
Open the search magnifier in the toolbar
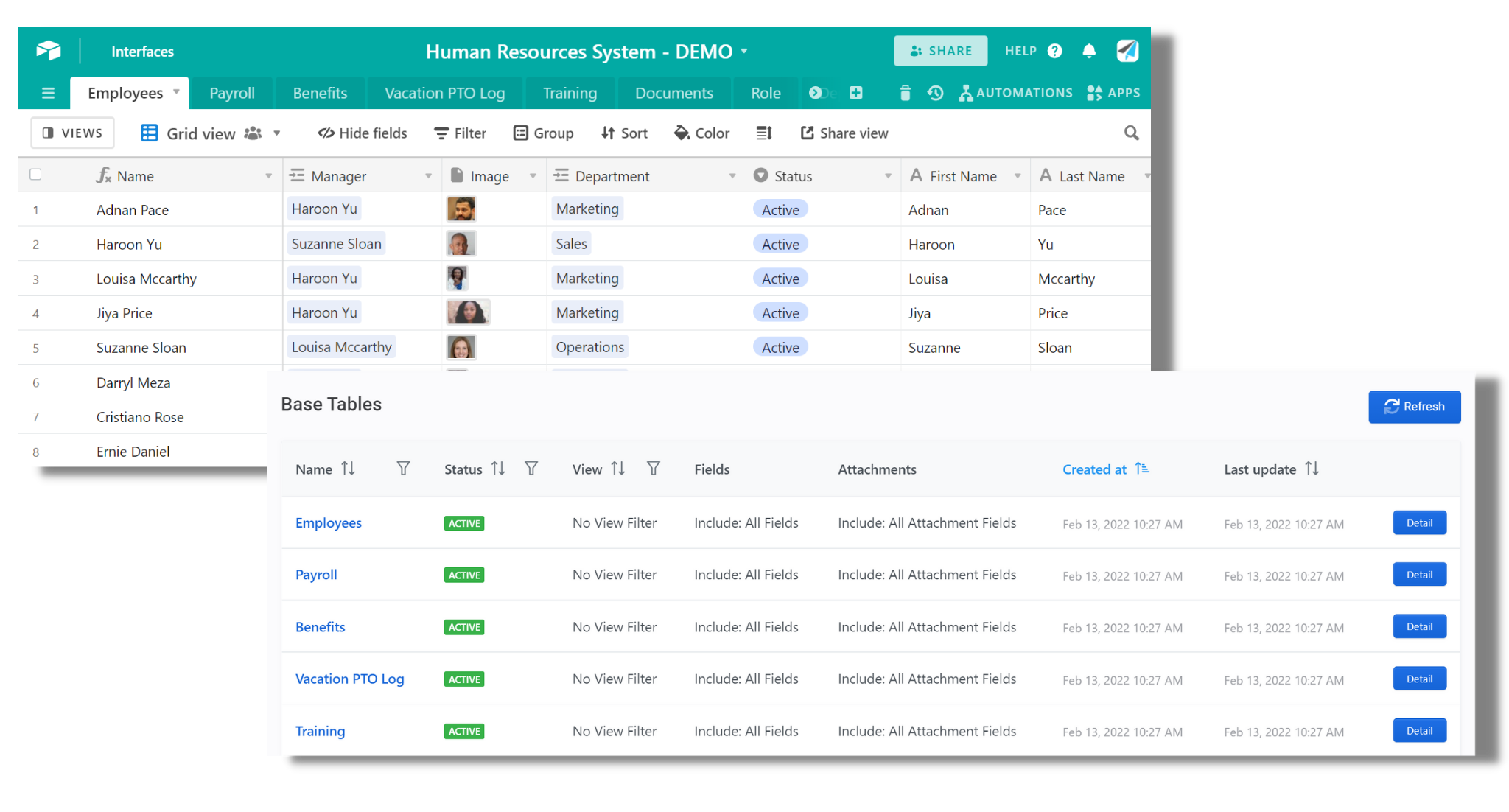click(1131, 133)
